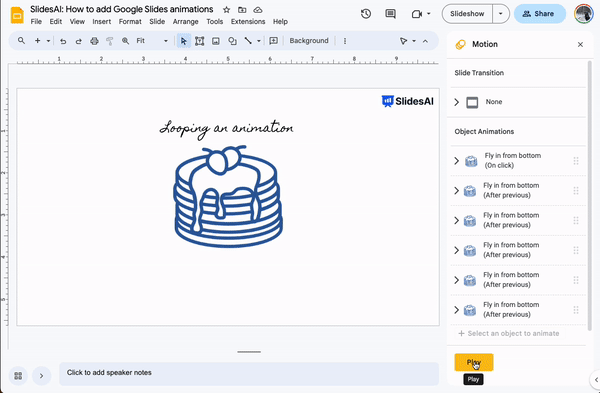600x393 pixels.
Task: Open the Extensions menu
Action: (248, 22)
